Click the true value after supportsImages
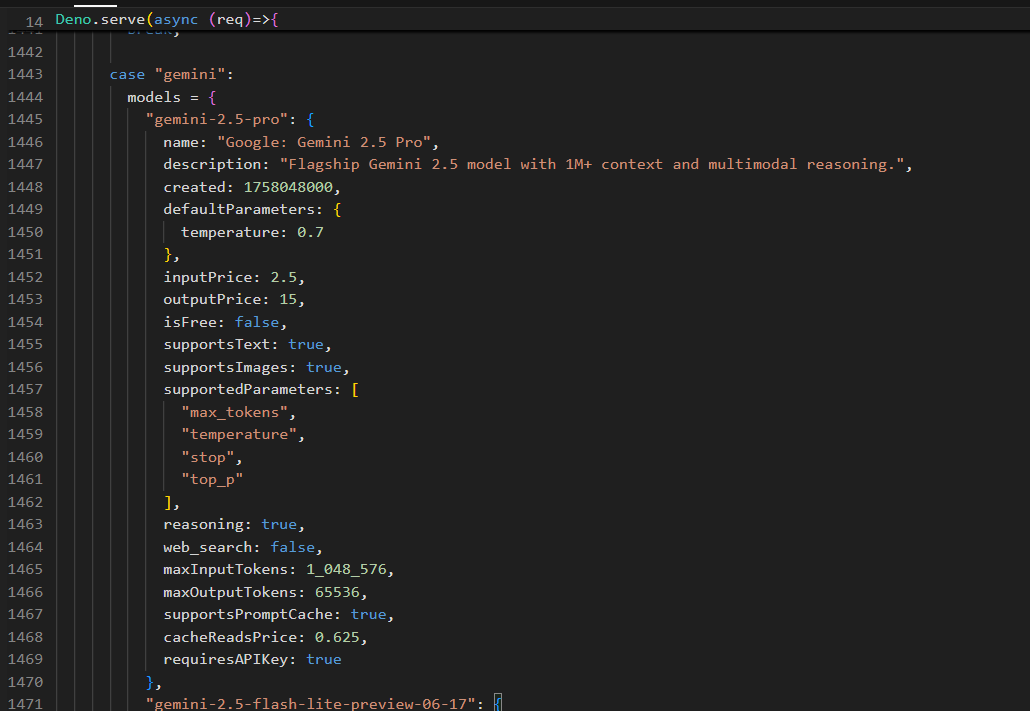 tap(324, 367)
